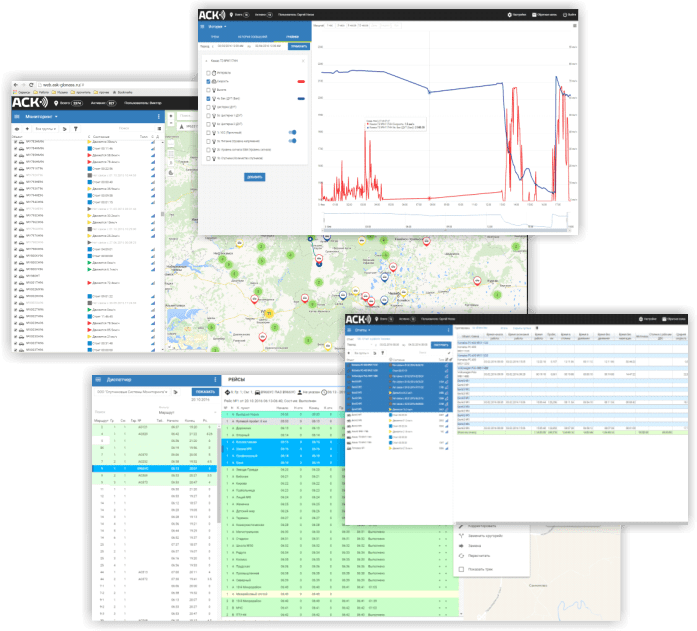Click the blue Add button under sensor list
697x631 pixels.
coord(254,177)
